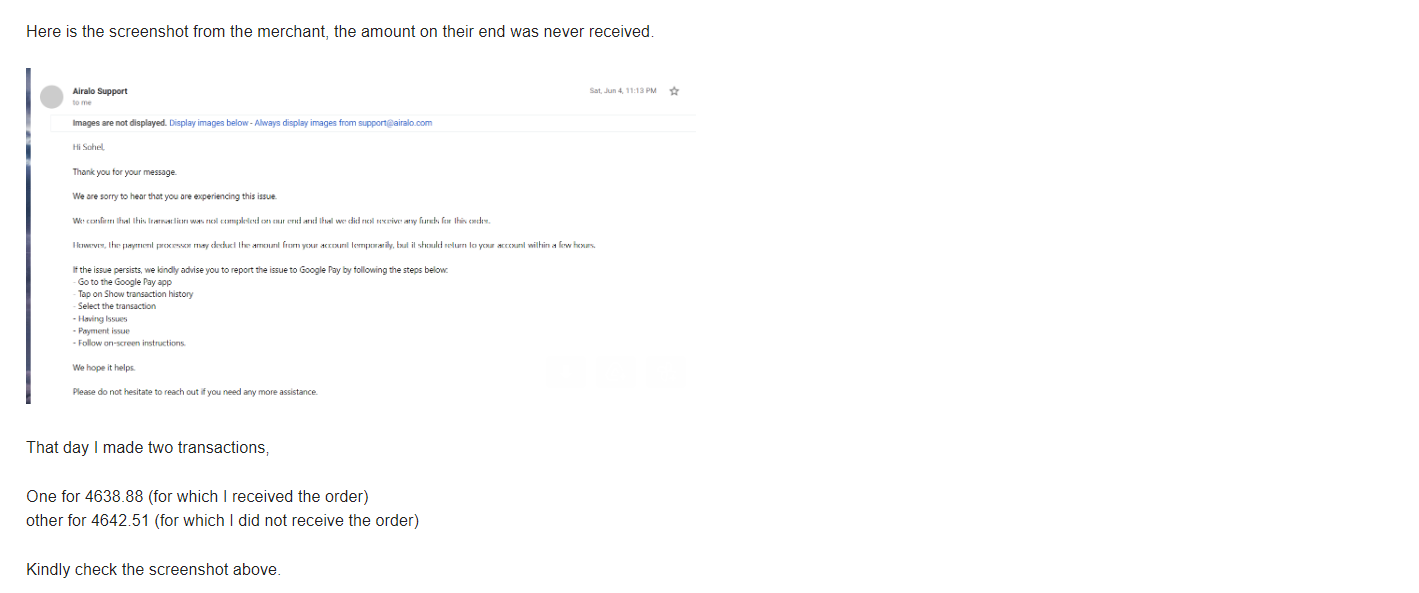The height and width of the screenshot is (593, 1419).
Task: Click "Always display images from support@airalo.com"
Action: point(343,123)
